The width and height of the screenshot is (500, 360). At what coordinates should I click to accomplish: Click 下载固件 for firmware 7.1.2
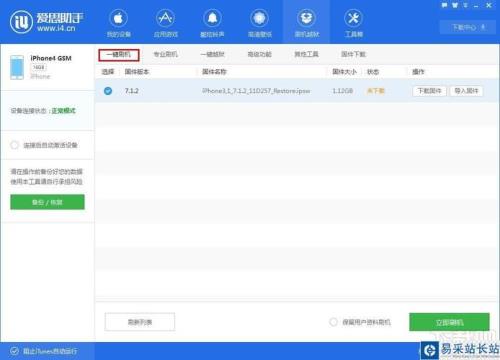tap(429, 91)
